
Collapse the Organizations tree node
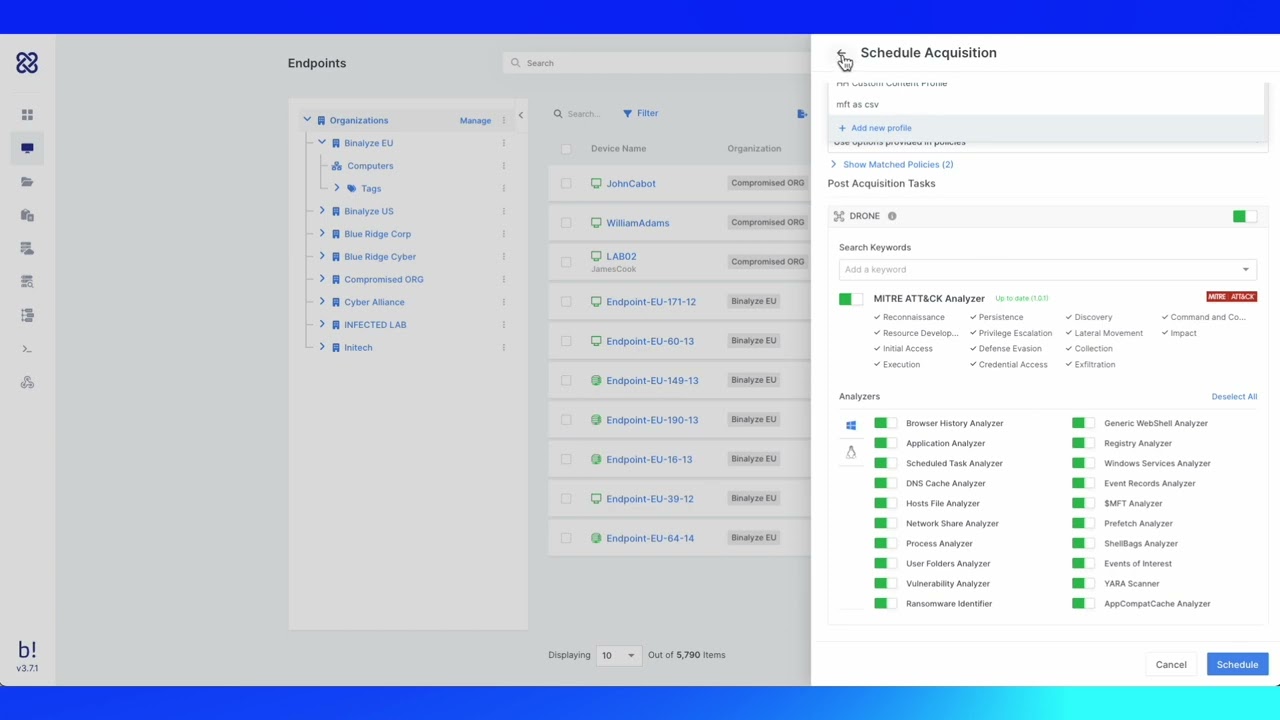pyautogui.click(x=307, y=120)
